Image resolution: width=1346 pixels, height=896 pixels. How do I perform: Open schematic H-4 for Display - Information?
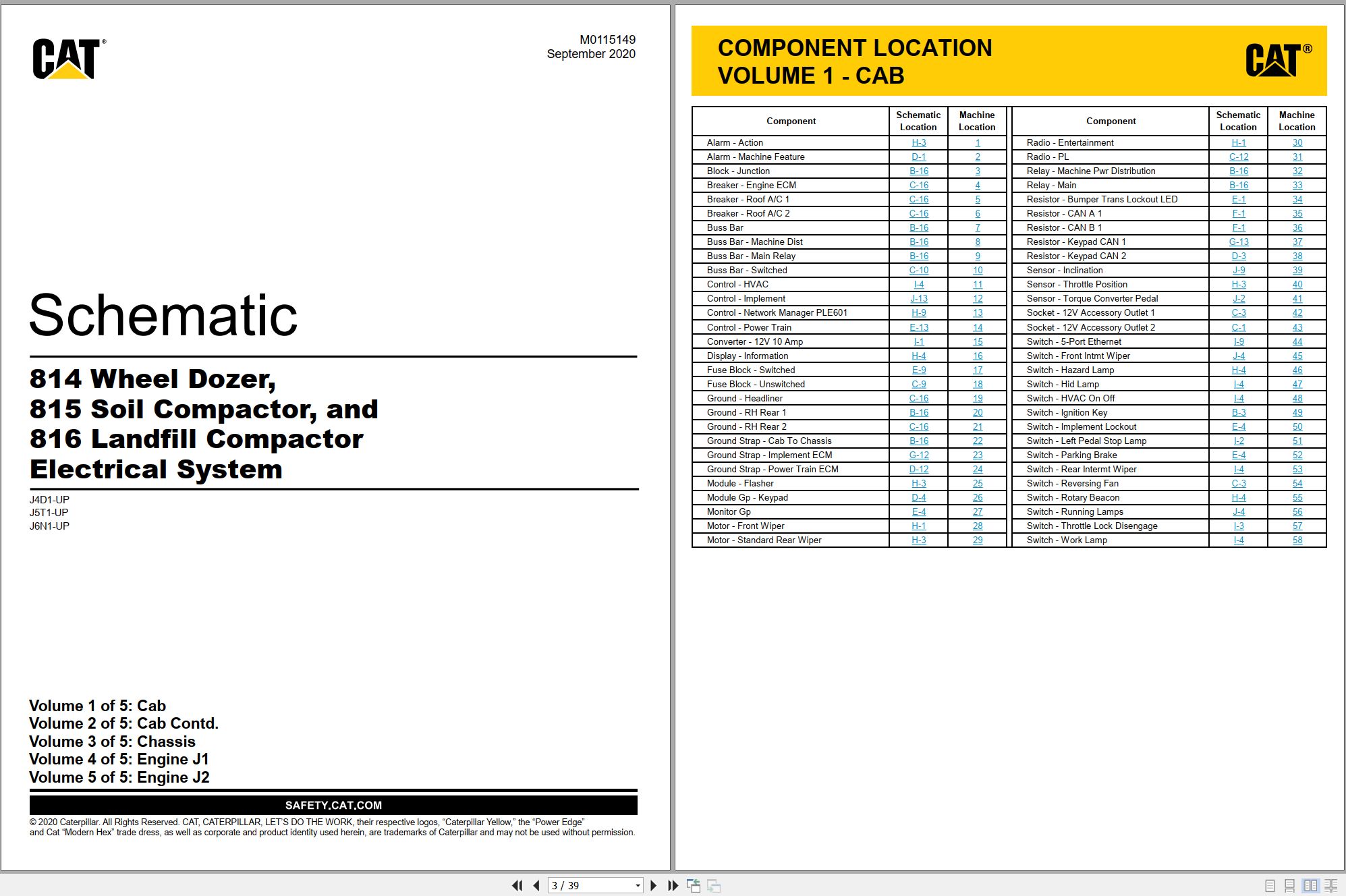pos(918,356)
